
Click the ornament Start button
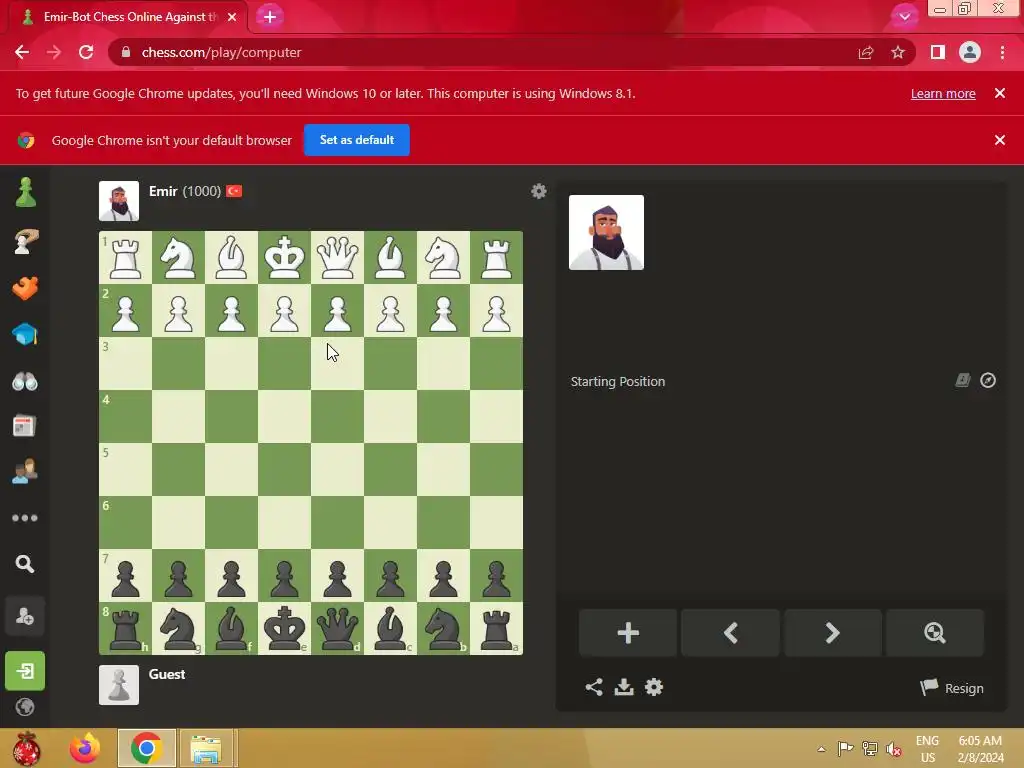coord(26,748)
